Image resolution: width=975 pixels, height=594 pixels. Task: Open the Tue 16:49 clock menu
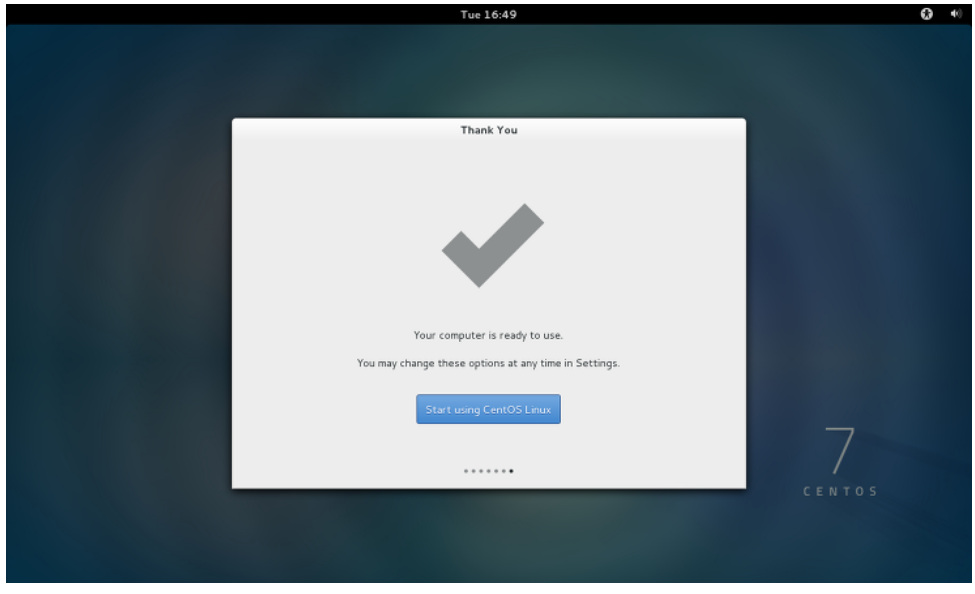coord(488,14)
